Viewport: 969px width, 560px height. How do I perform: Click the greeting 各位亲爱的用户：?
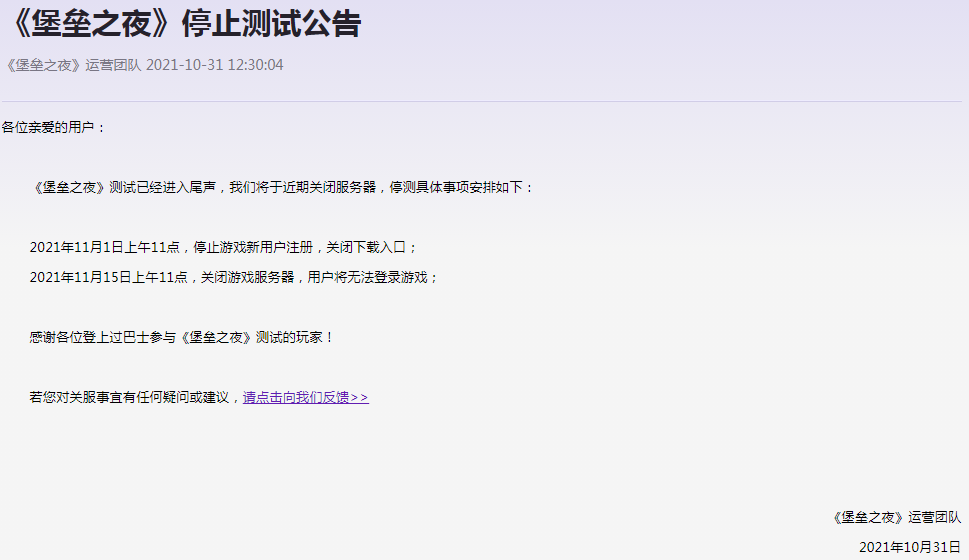tap(54, 127)
